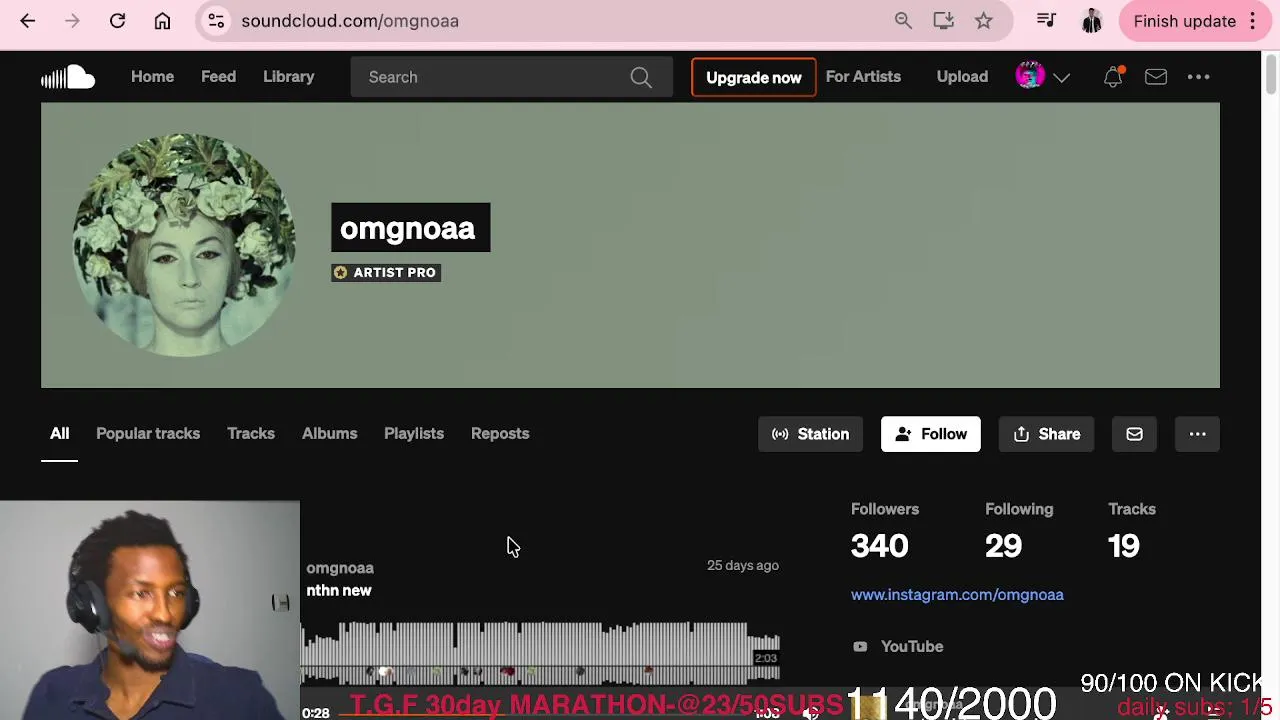Click the 25 days ago timestamp

pos(743,565)
